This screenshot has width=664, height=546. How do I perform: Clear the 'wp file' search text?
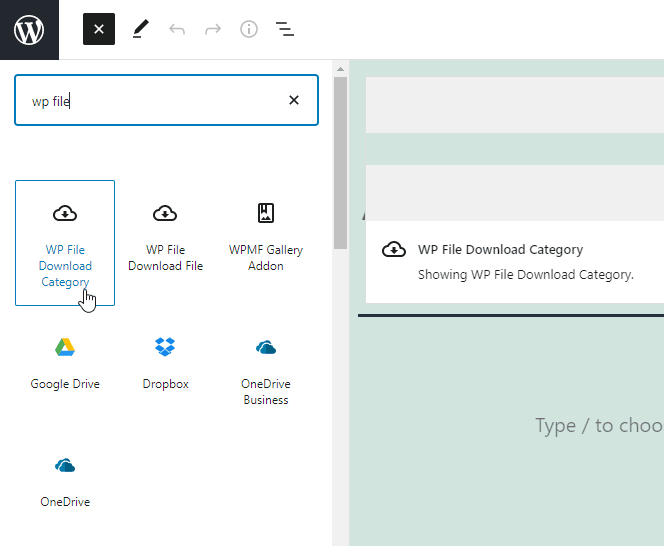click(294, 100)
